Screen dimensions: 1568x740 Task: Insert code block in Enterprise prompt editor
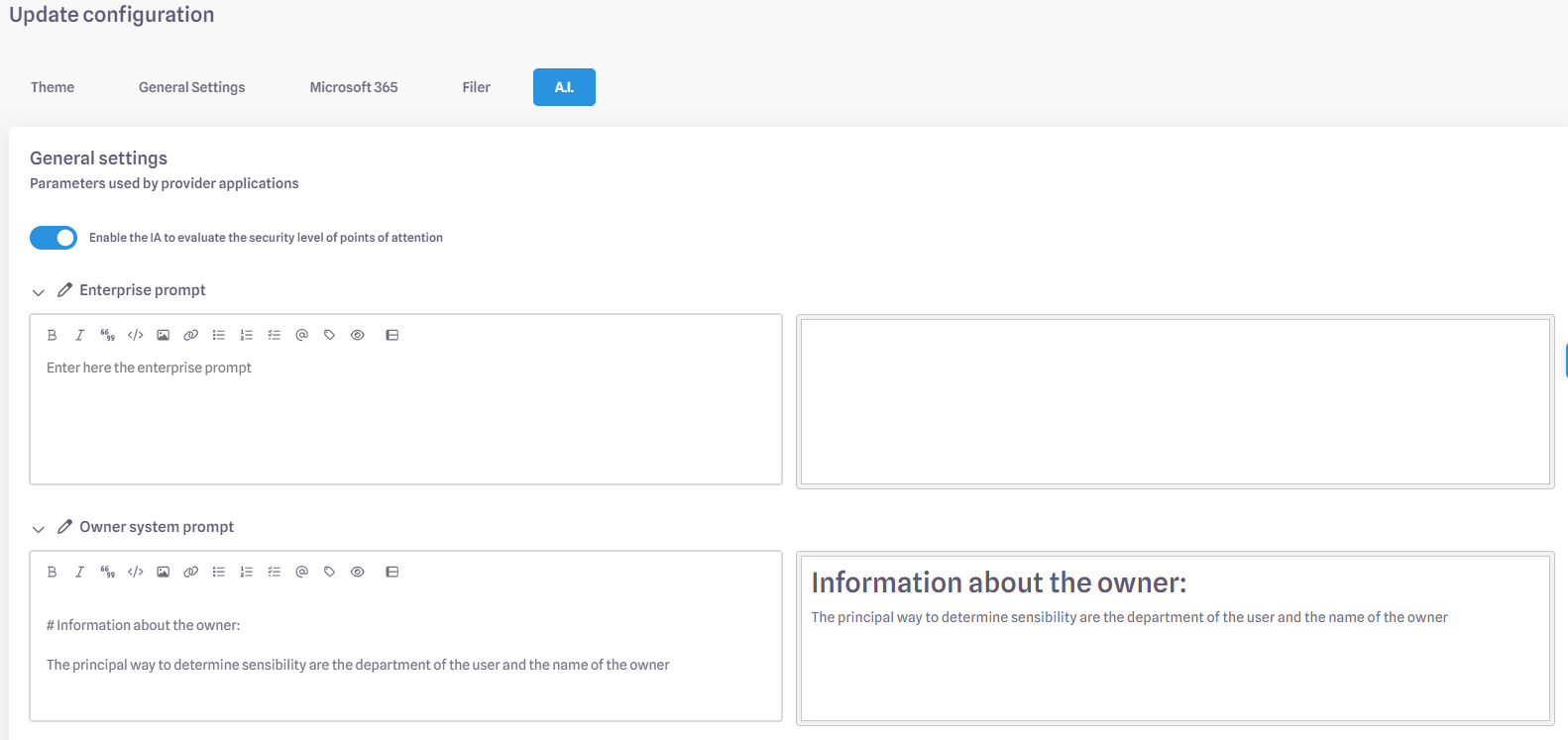tap(136, 335)
